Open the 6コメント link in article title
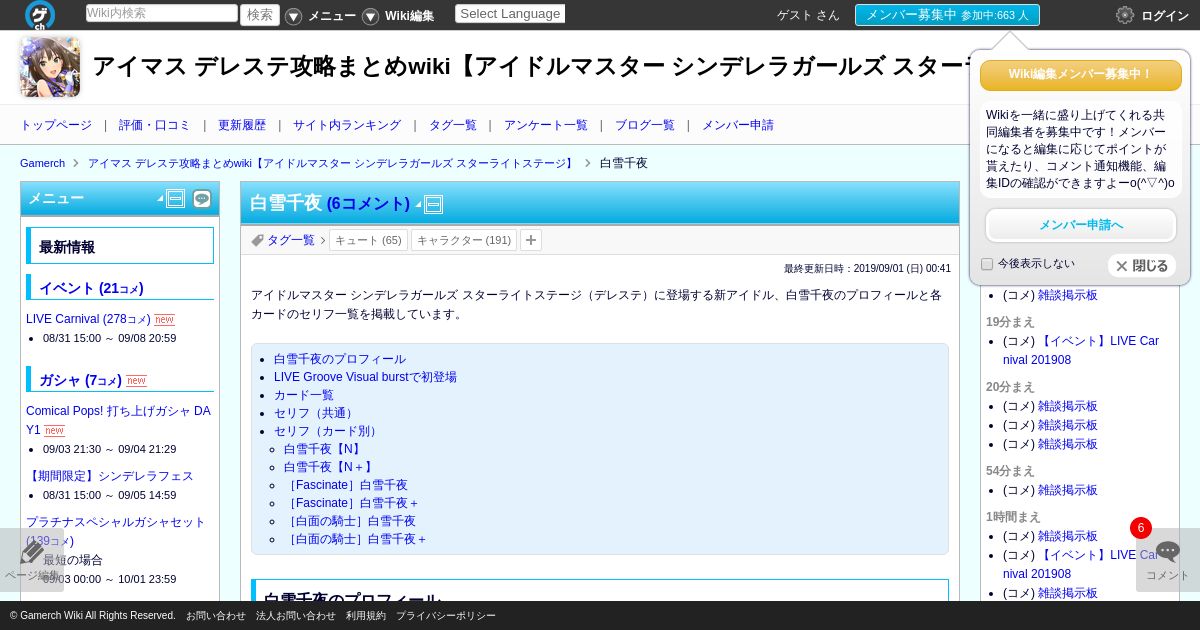 click(x=368, y=204)
